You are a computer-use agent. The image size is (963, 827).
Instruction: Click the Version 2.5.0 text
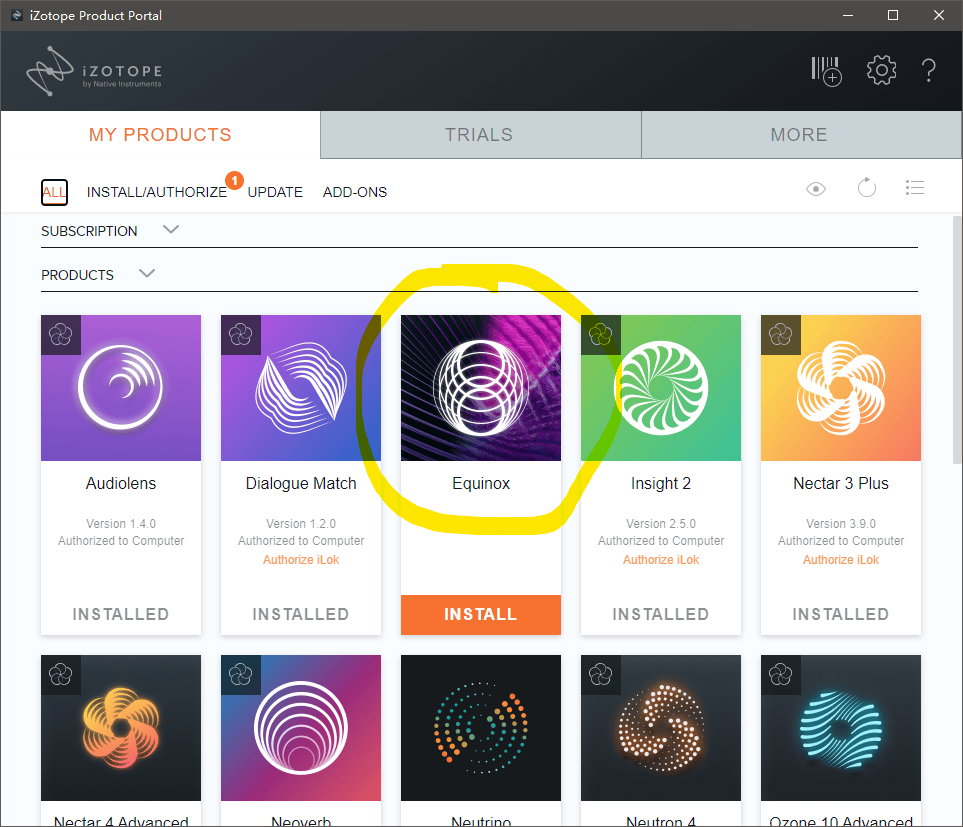point(661,524)
